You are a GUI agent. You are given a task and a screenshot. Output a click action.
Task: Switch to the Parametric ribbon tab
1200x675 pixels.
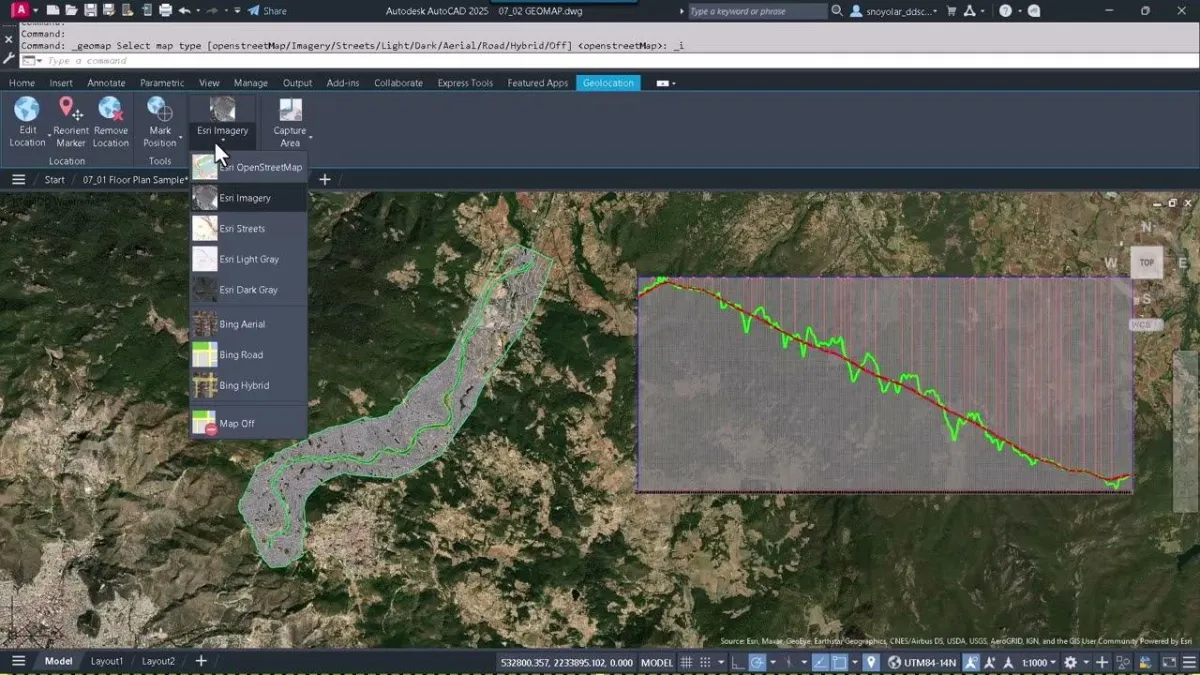pos(162,83)
